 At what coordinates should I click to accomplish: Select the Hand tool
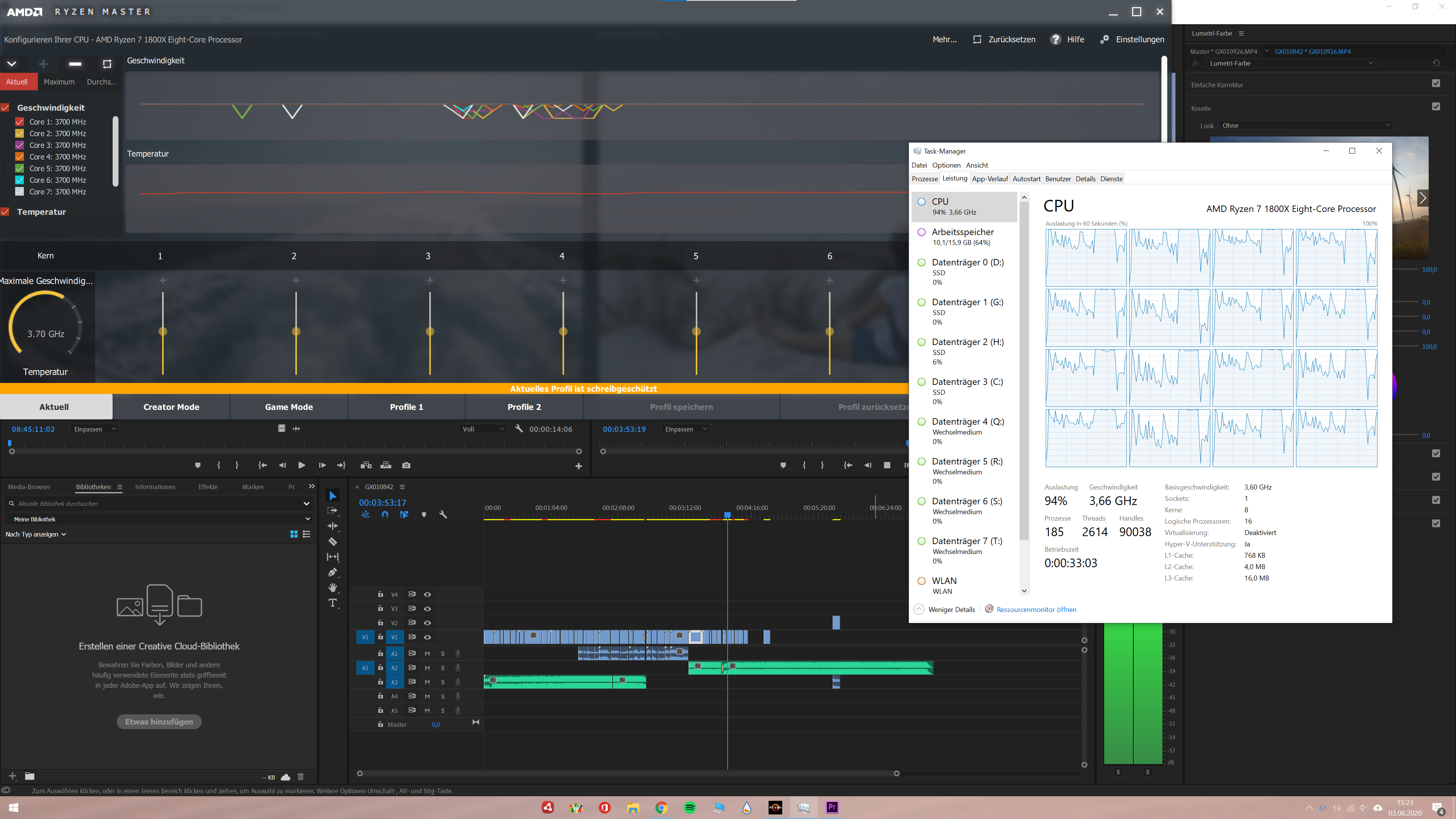(x=333, y=588)
